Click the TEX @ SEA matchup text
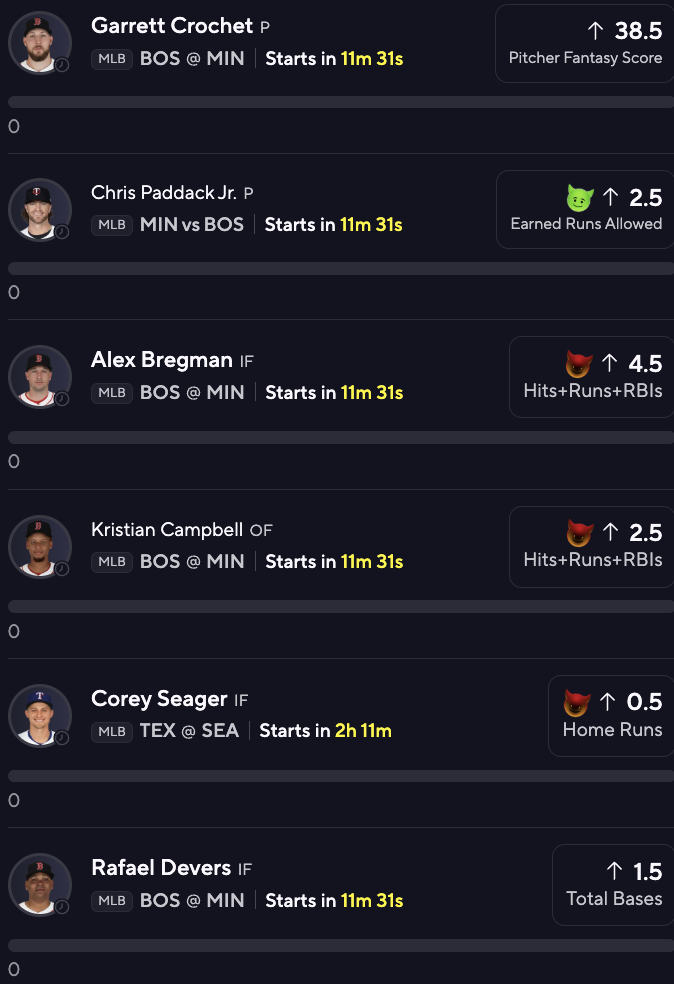Screen dimensions: 674x984 [189, 730]
